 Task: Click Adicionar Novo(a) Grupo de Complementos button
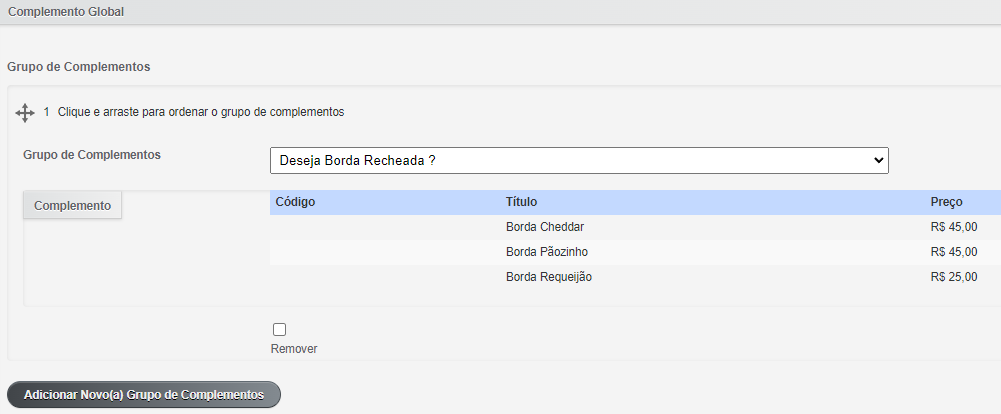(x=144, y=395)
